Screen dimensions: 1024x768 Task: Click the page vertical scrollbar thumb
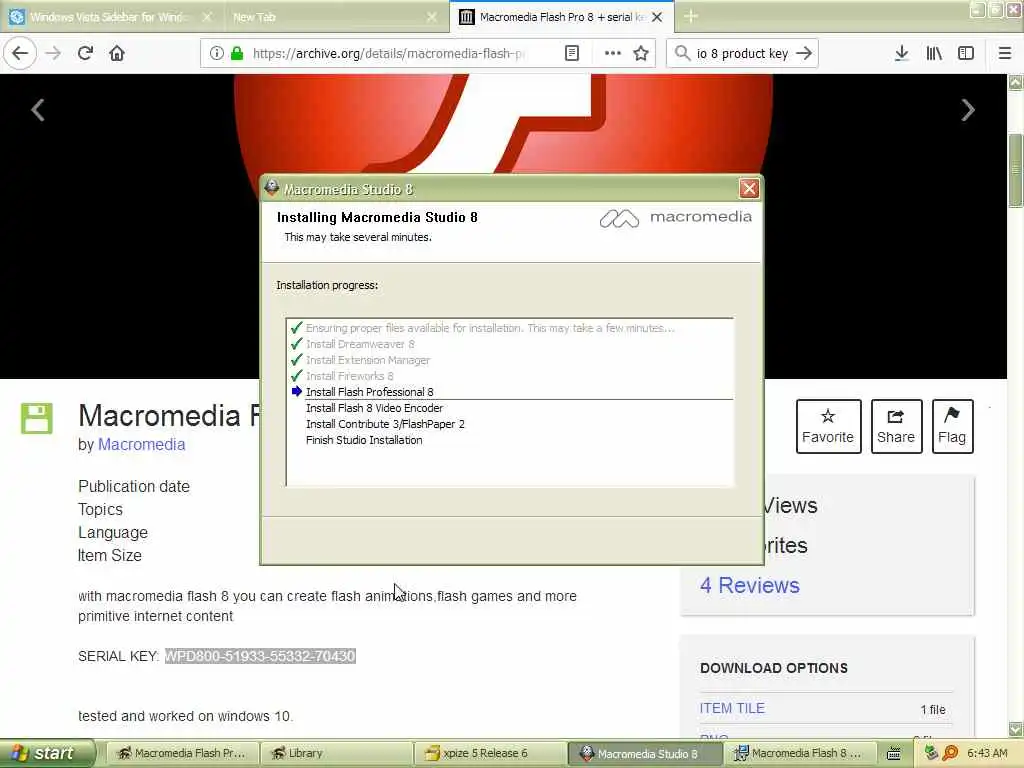click(x=1015, y=170)
